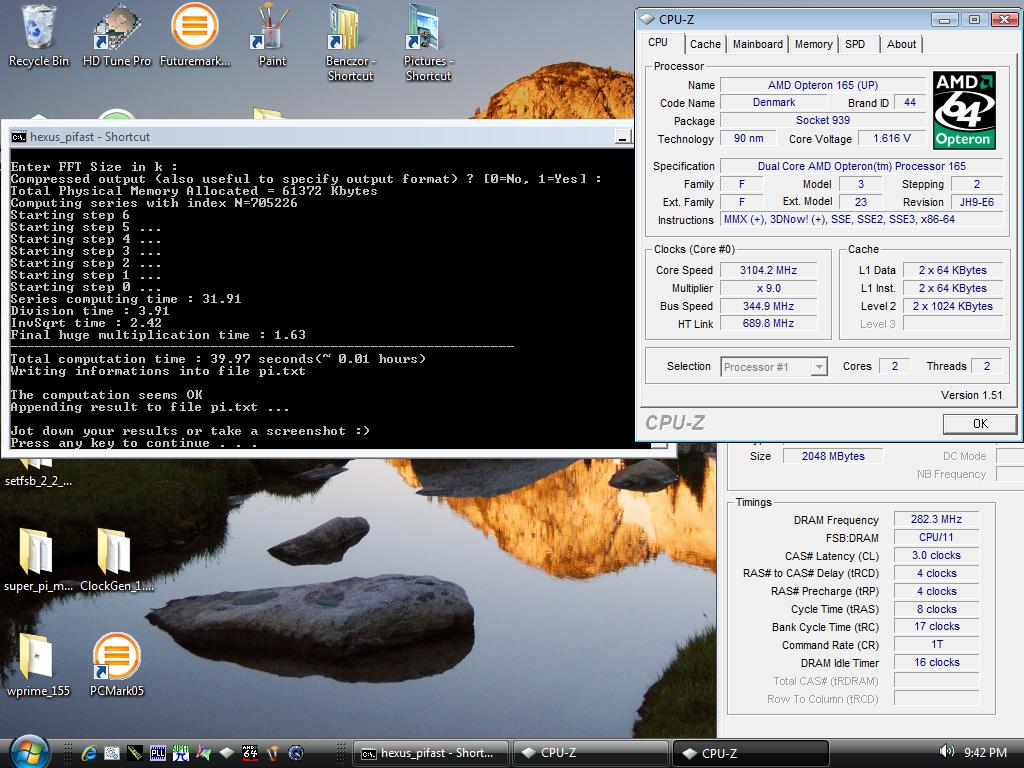Click the 9:42 PM taskbar clock

coord(985,752)
